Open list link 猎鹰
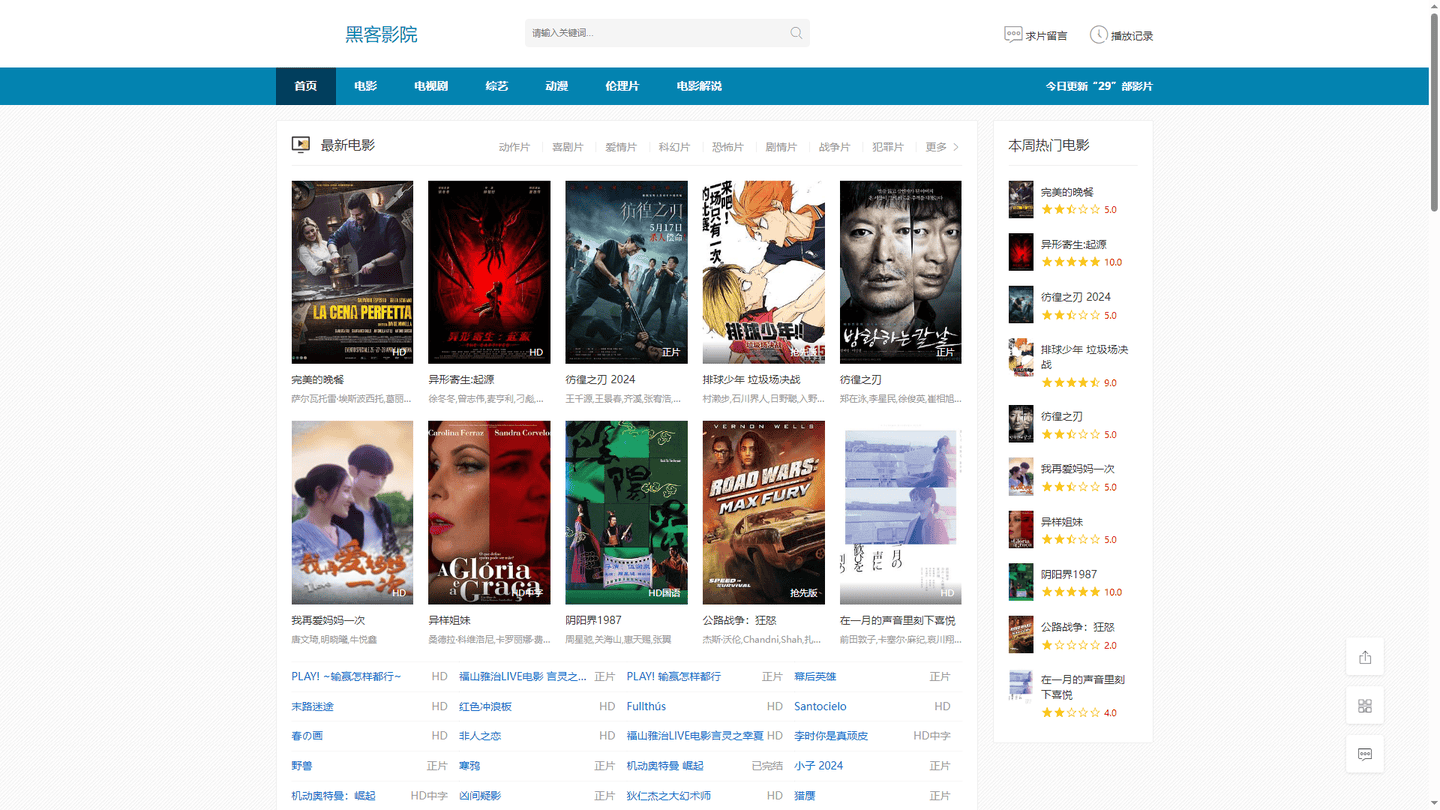The width and height of the screenshot is (1440, 810). [x=805, y=796]
